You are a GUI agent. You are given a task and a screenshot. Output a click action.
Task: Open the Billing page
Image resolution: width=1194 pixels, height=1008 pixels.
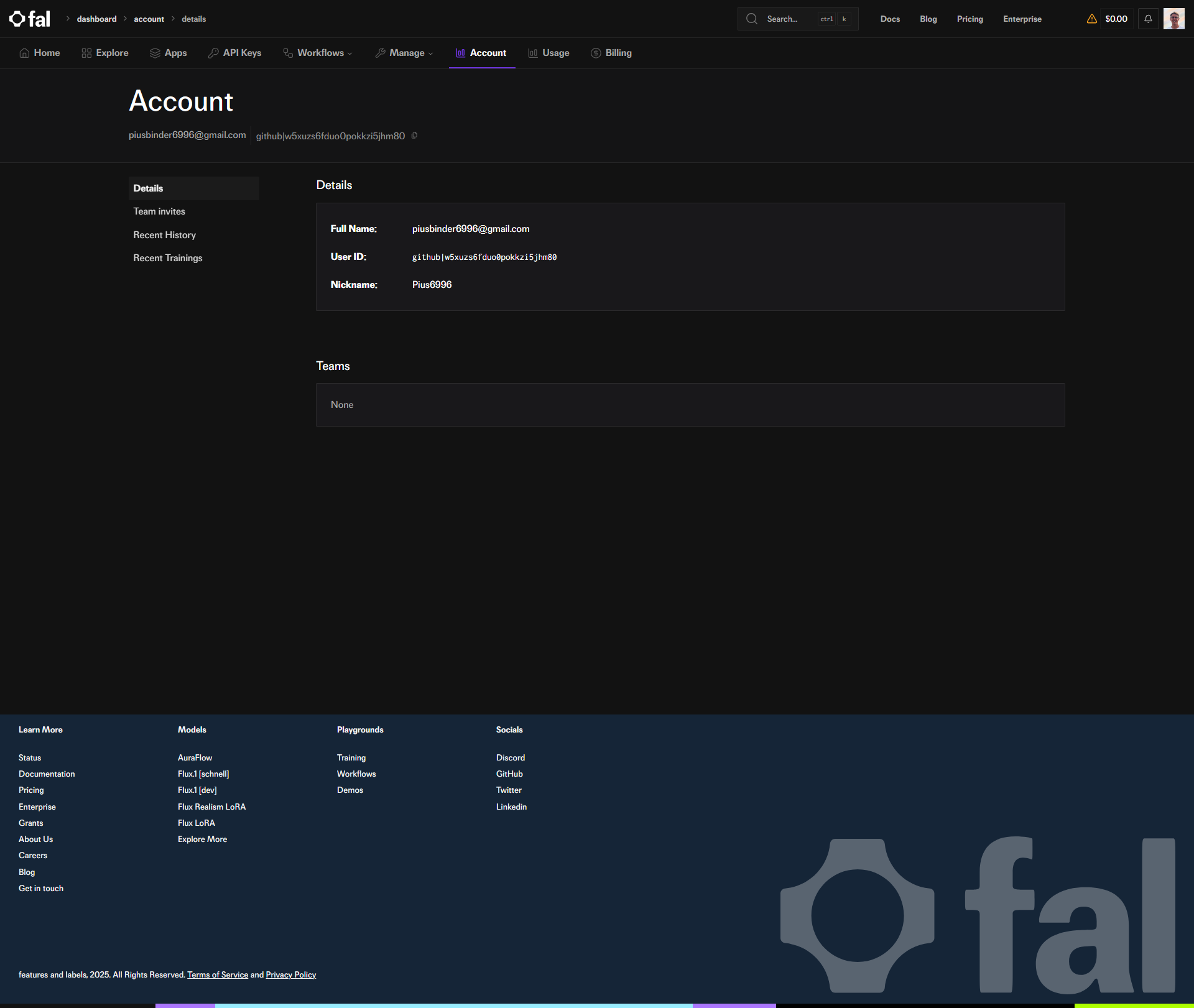pyautogui.click(x=611, y=53)
